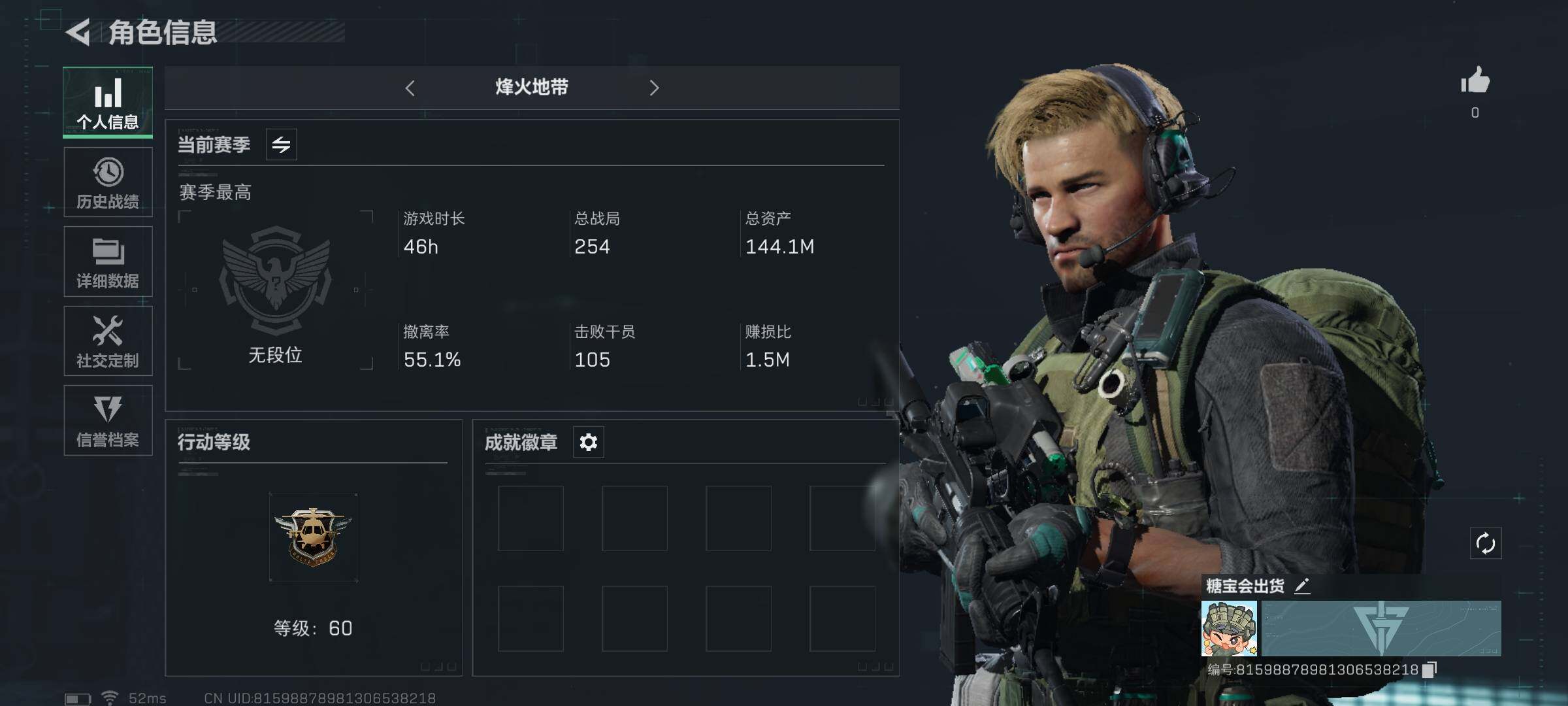This screenshot has height=706, width=1568.
Task: Click the rotate character refresh icon
Action: click(x=1486, y=543)
